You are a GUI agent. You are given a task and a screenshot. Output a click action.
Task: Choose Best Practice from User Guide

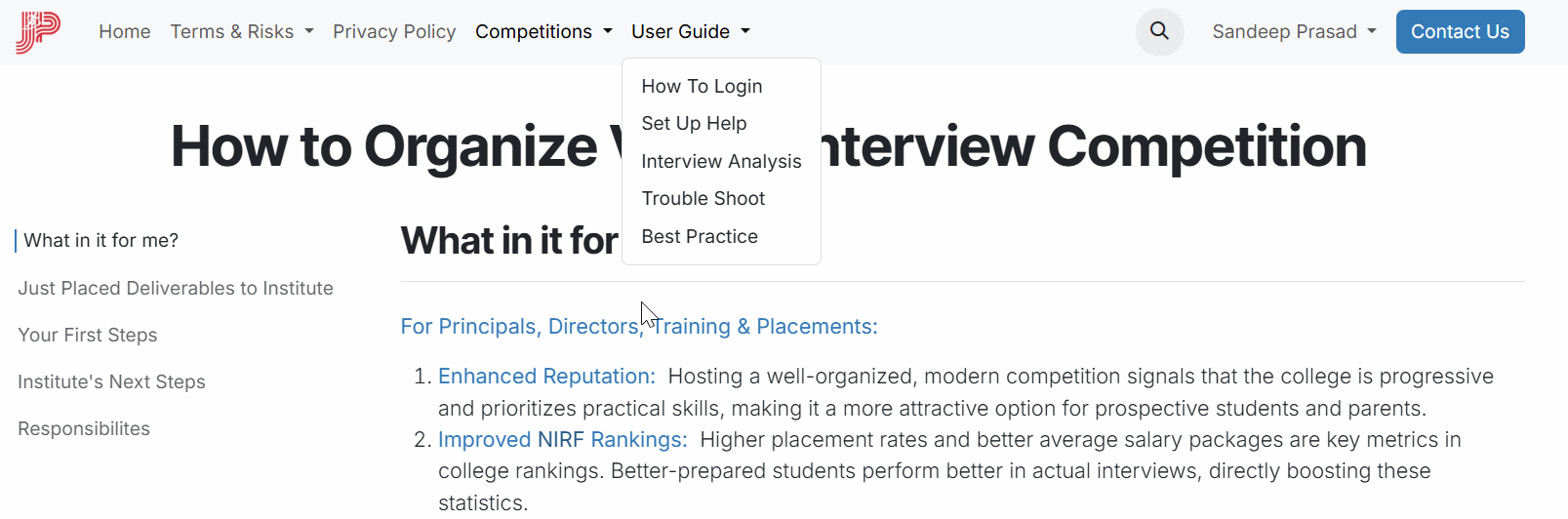point(700,237)
